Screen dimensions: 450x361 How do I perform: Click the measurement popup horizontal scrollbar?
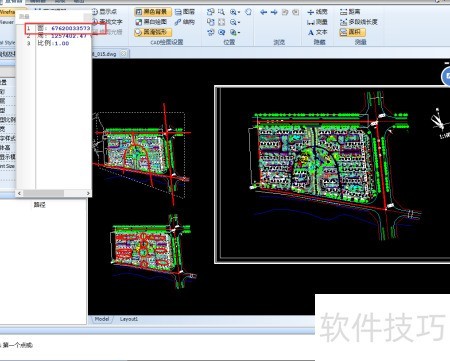click(x=54, y=193)
